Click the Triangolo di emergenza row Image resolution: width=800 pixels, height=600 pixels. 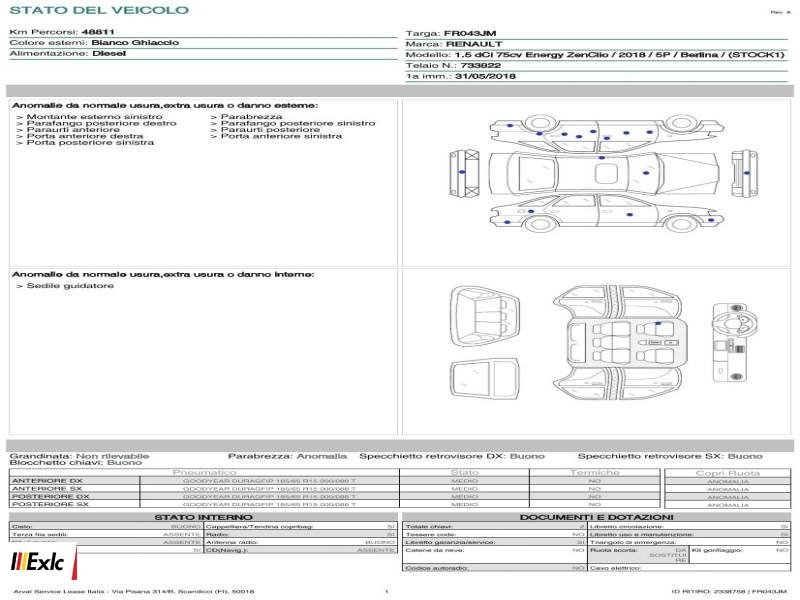[689, 542]
